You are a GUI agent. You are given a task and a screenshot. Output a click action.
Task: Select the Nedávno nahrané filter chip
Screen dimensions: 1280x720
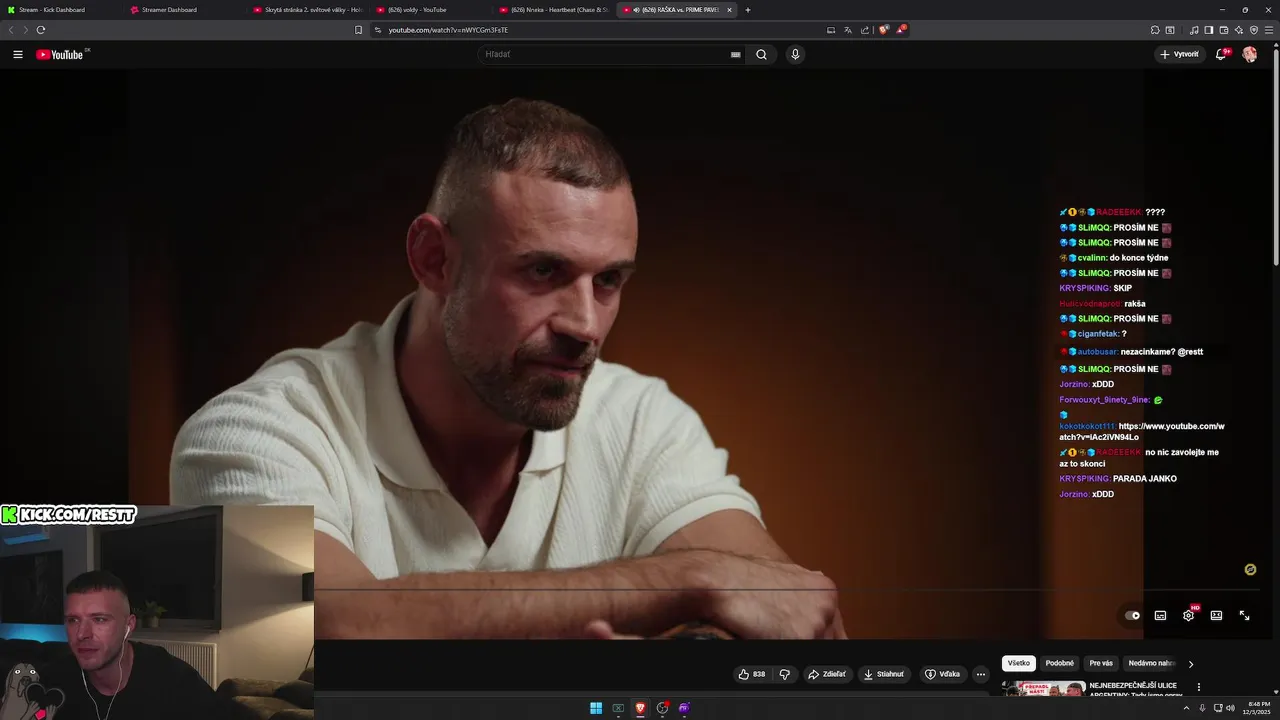point(1151,663)
